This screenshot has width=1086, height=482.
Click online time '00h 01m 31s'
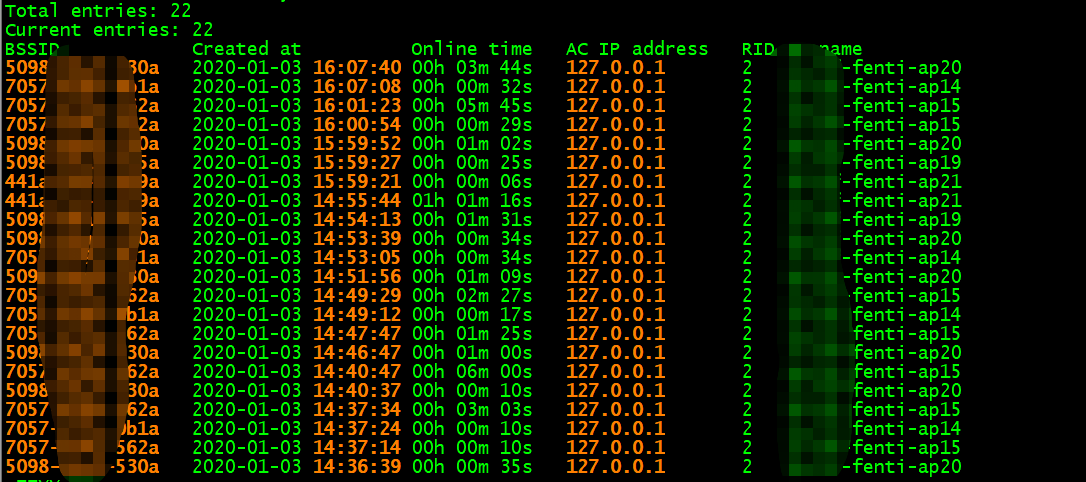[472, 220]
